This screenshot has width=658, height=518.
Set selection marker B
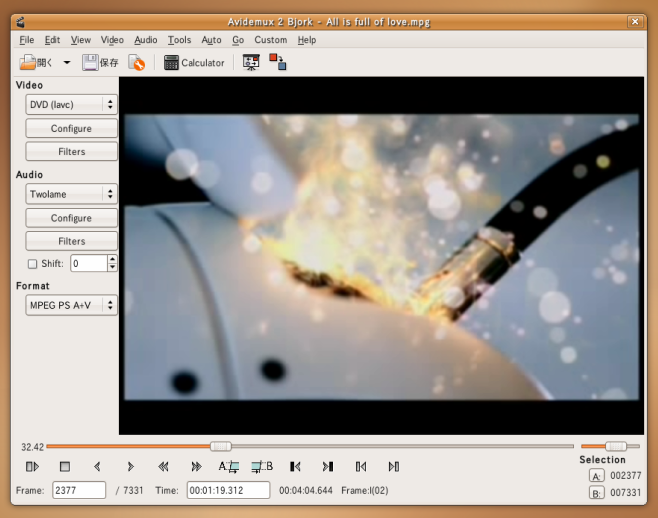coord(262,466)
